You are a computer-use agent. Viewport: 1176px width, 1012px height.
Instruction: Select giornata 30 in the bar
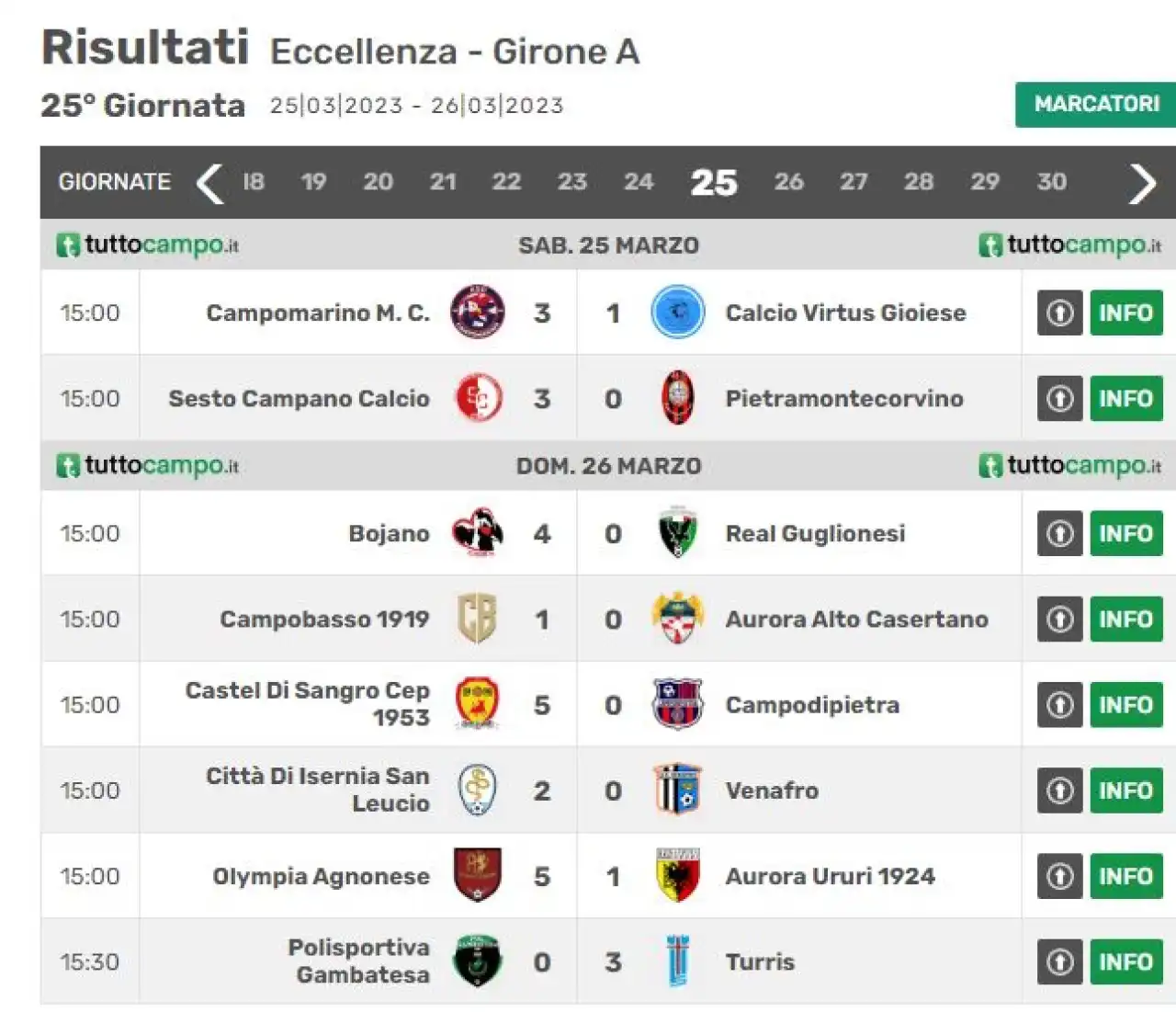1052,182
